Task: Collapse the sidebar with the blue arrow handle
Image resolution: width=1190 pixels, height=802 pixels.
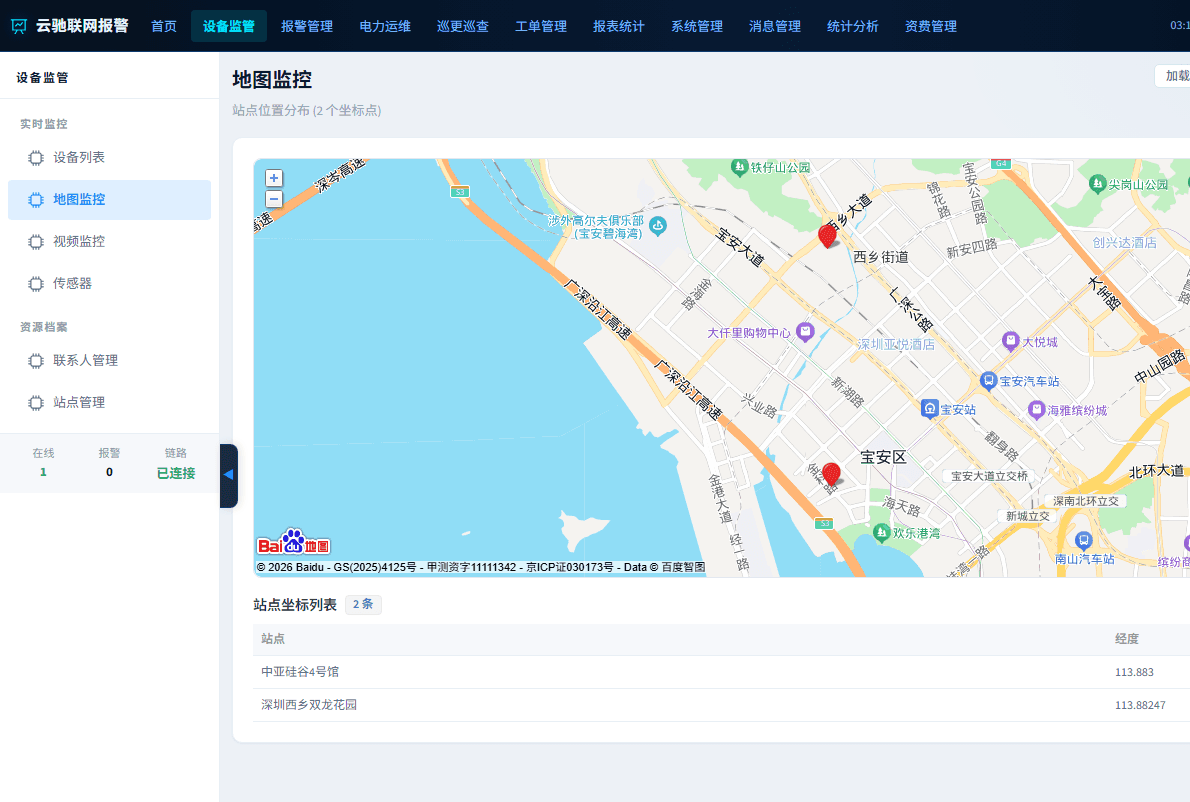Action: pyautogui.click(x=228, y=475)
